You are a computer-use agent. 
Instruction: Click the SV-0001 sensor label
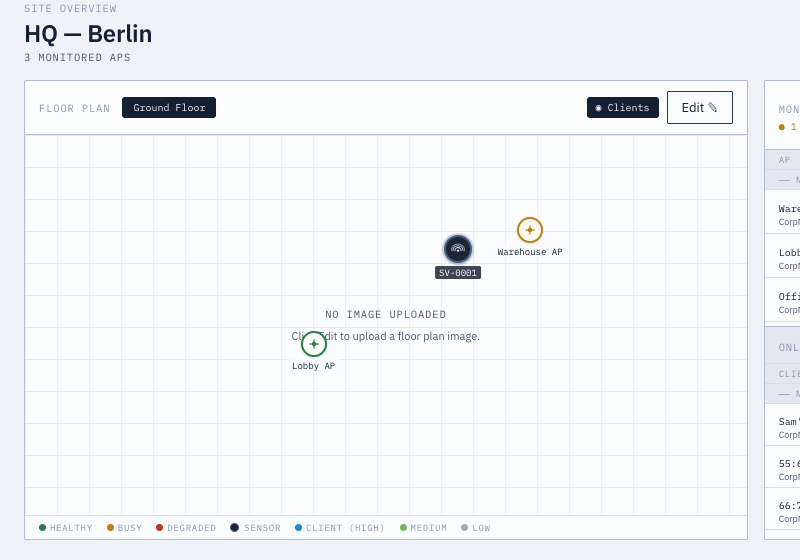click(458, 273)
